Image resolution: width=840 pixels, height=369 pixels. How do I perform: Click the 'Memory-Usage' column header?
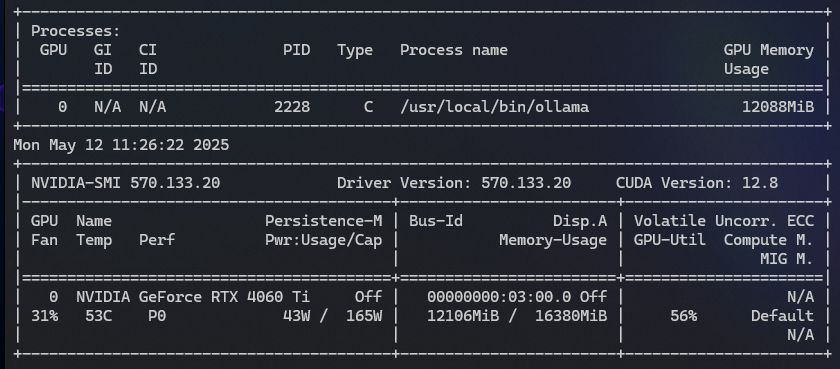coord(553,240)
